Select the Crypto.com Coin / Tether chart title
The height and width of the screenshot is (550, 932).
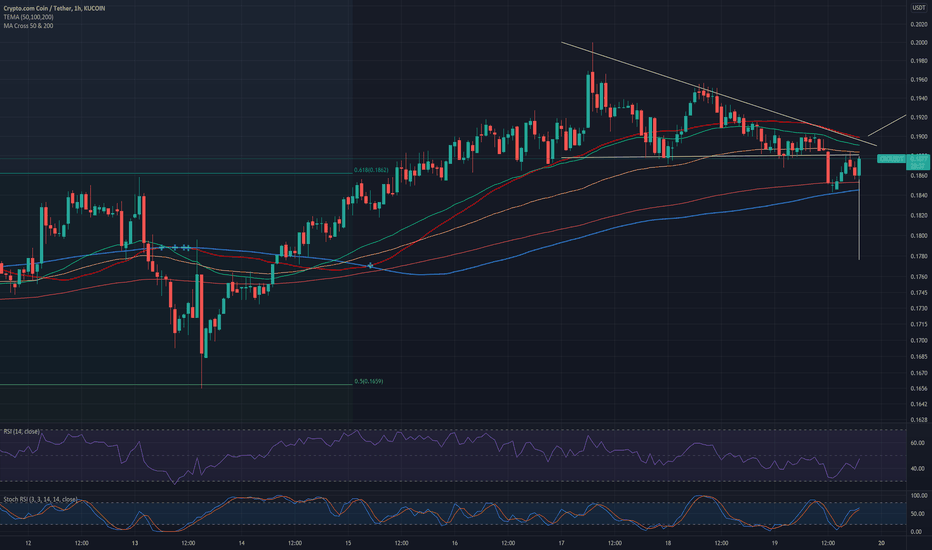pyautogui.click(x=54, y=8)
